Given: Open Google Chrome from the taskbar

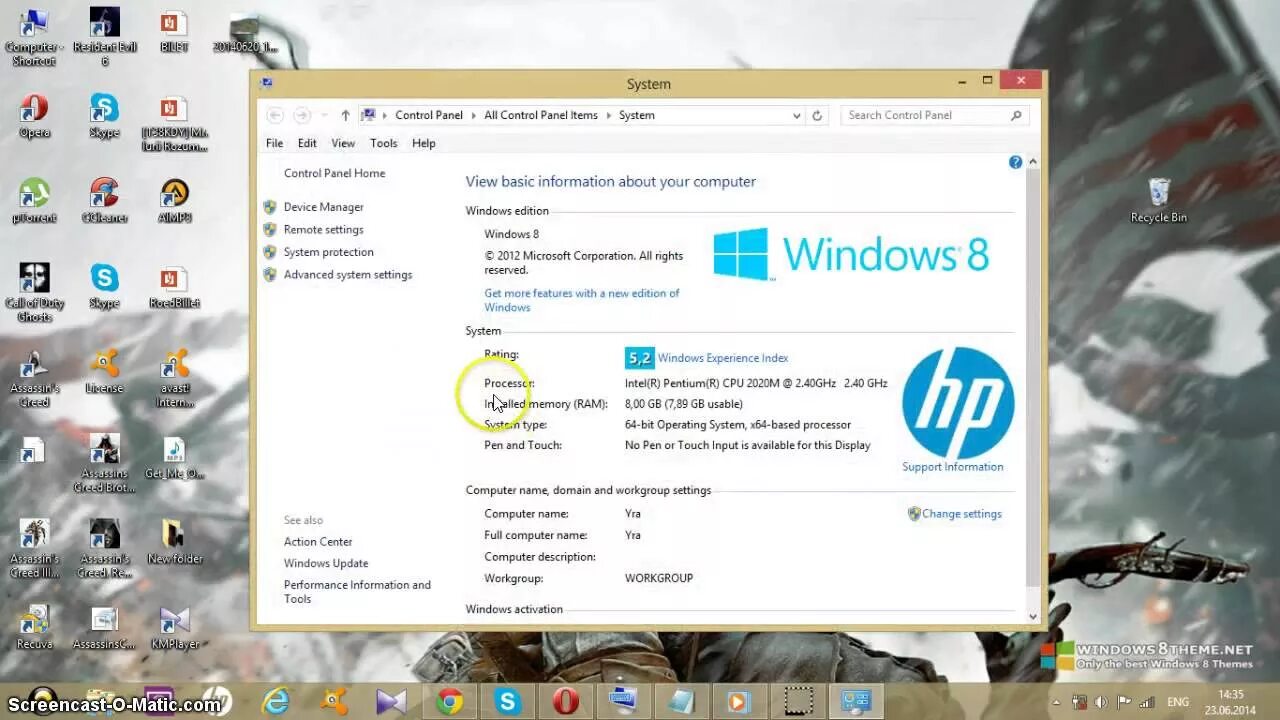Looking at the screenshot, I should pos(449,701).
